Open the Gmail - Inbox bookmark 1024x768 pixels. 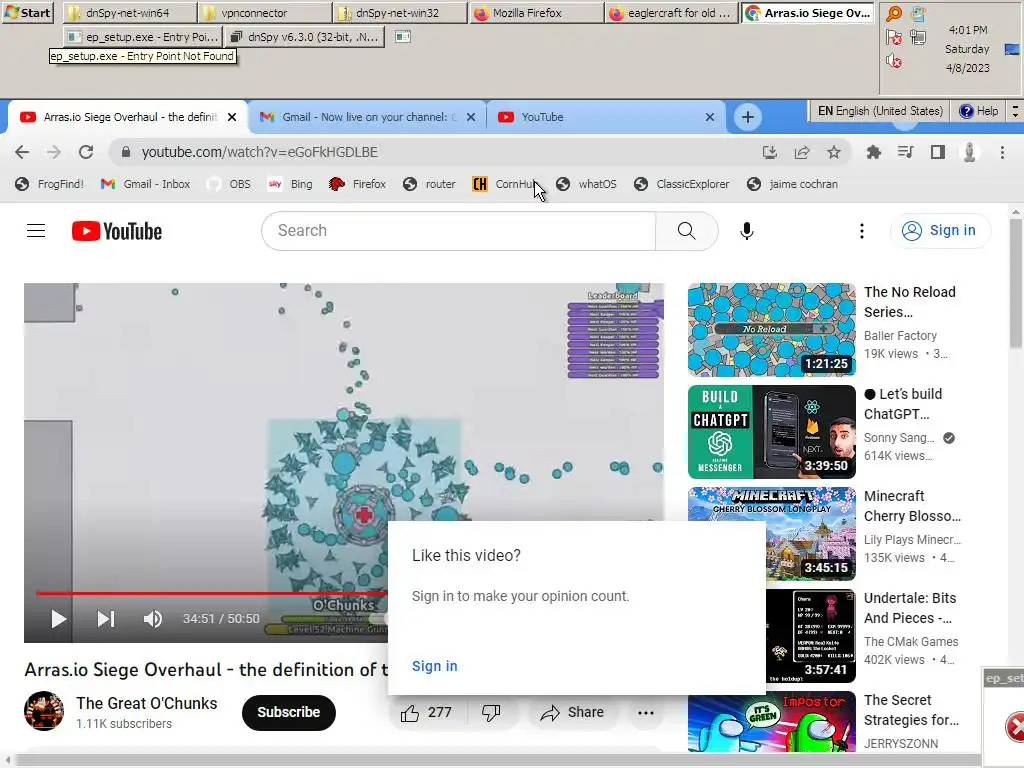145,184
